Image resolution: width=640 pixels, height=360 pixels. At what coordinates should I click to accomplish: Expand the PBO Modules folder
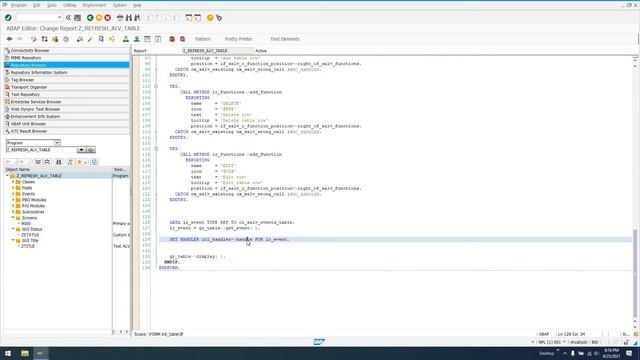coord(13,200)
